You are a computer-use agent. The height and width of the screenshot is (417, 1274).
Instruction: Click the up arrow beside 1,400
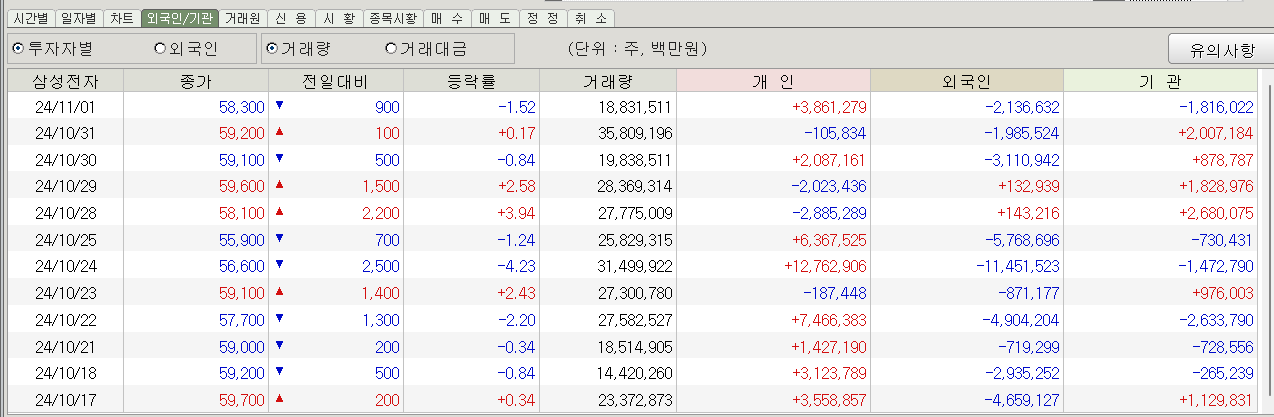coord(280,291)
